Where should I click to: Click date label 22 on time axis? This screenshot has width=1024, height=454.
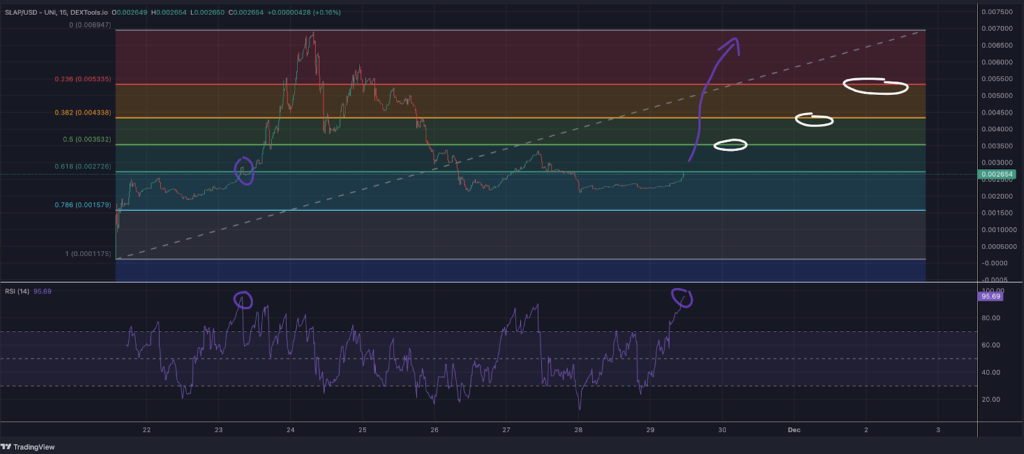[146, 430]
